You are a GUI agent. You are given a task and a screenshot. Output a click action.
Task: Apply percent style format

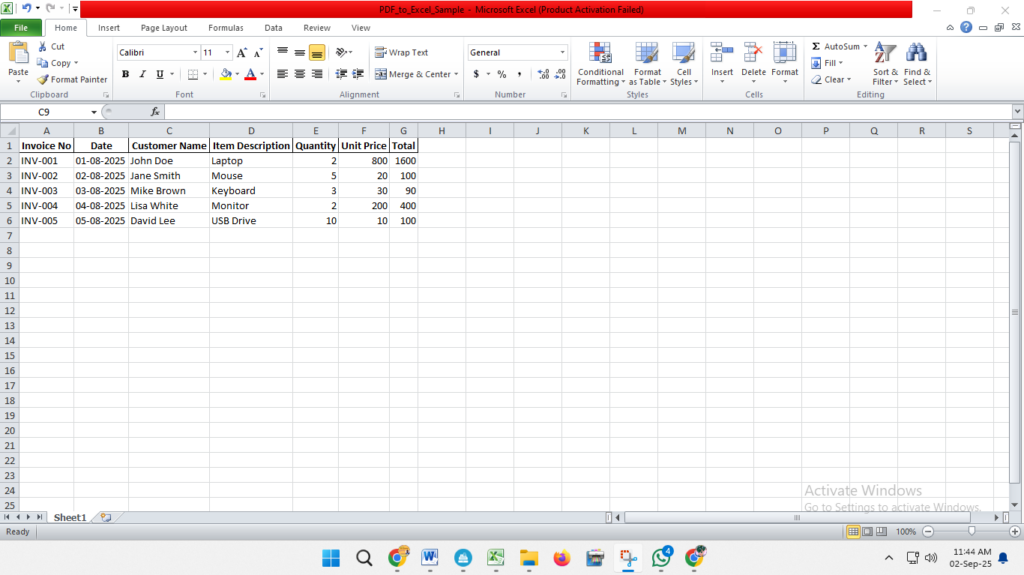[x=502, y=74]
